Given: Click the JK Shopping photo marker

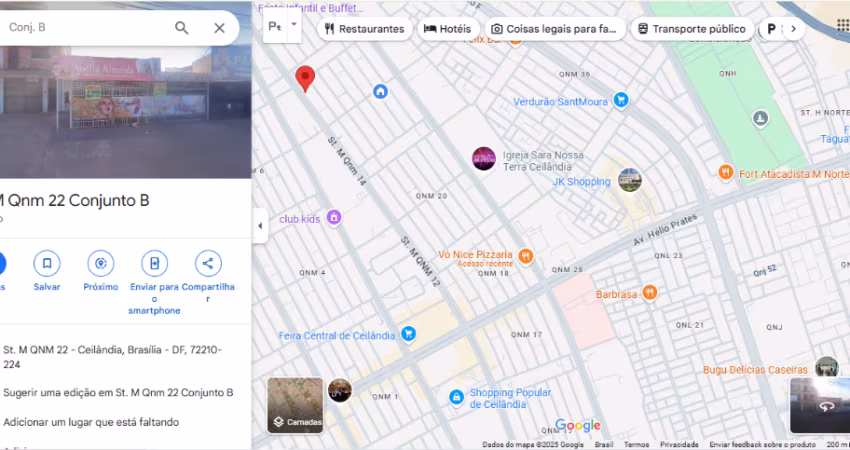Looking at the screenshot, I should [630, 180].
